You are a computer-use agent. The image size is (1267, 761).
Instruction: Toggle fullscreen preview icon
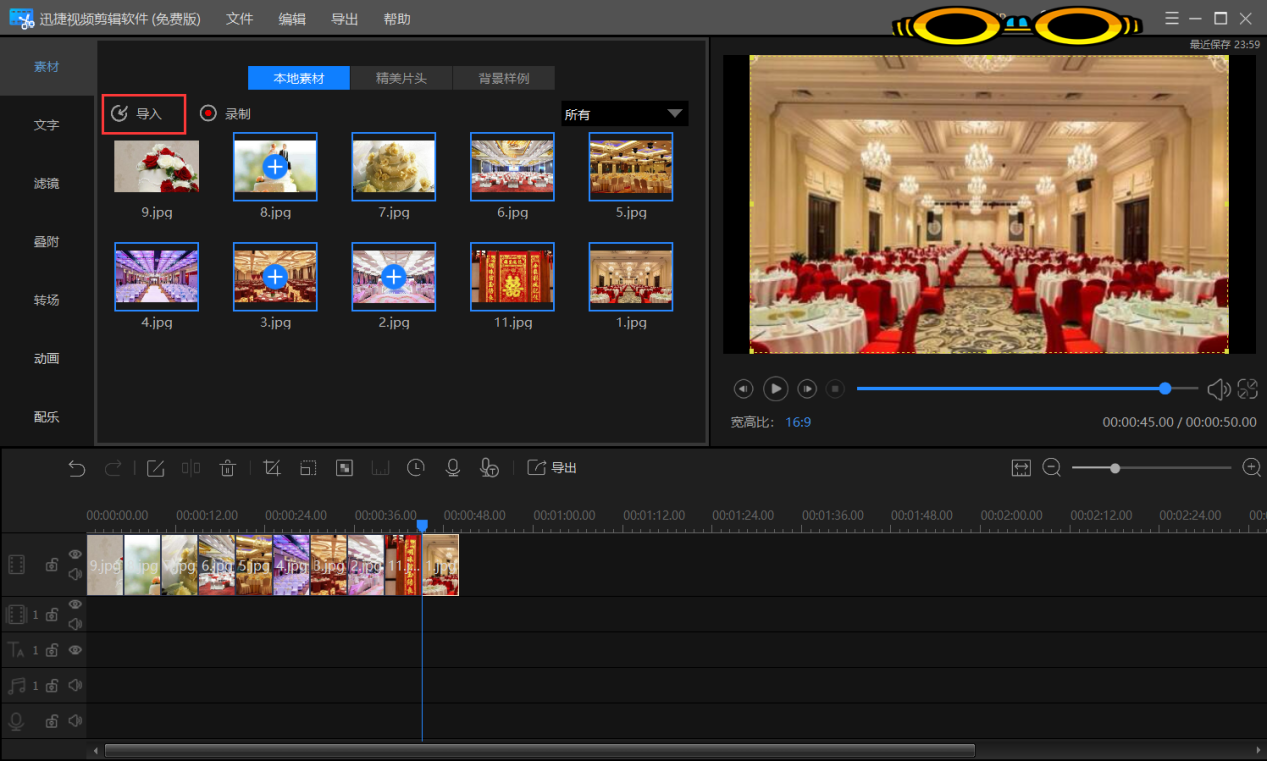1247,389
